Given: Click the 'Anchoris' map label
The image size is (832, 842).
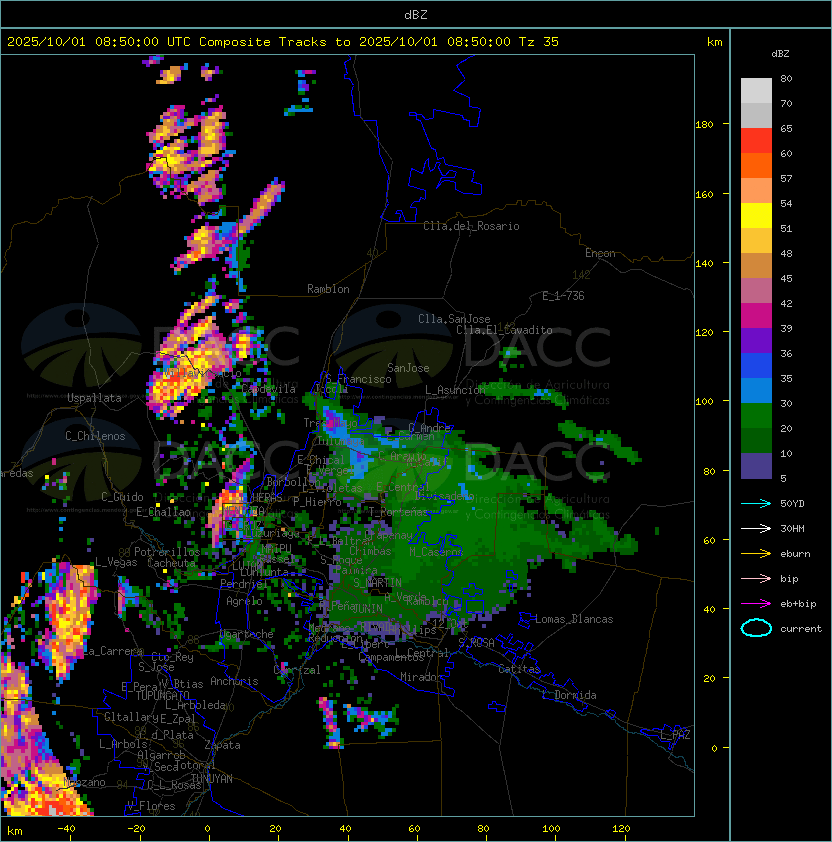Looking at the screenshot, I should point(234,681).
